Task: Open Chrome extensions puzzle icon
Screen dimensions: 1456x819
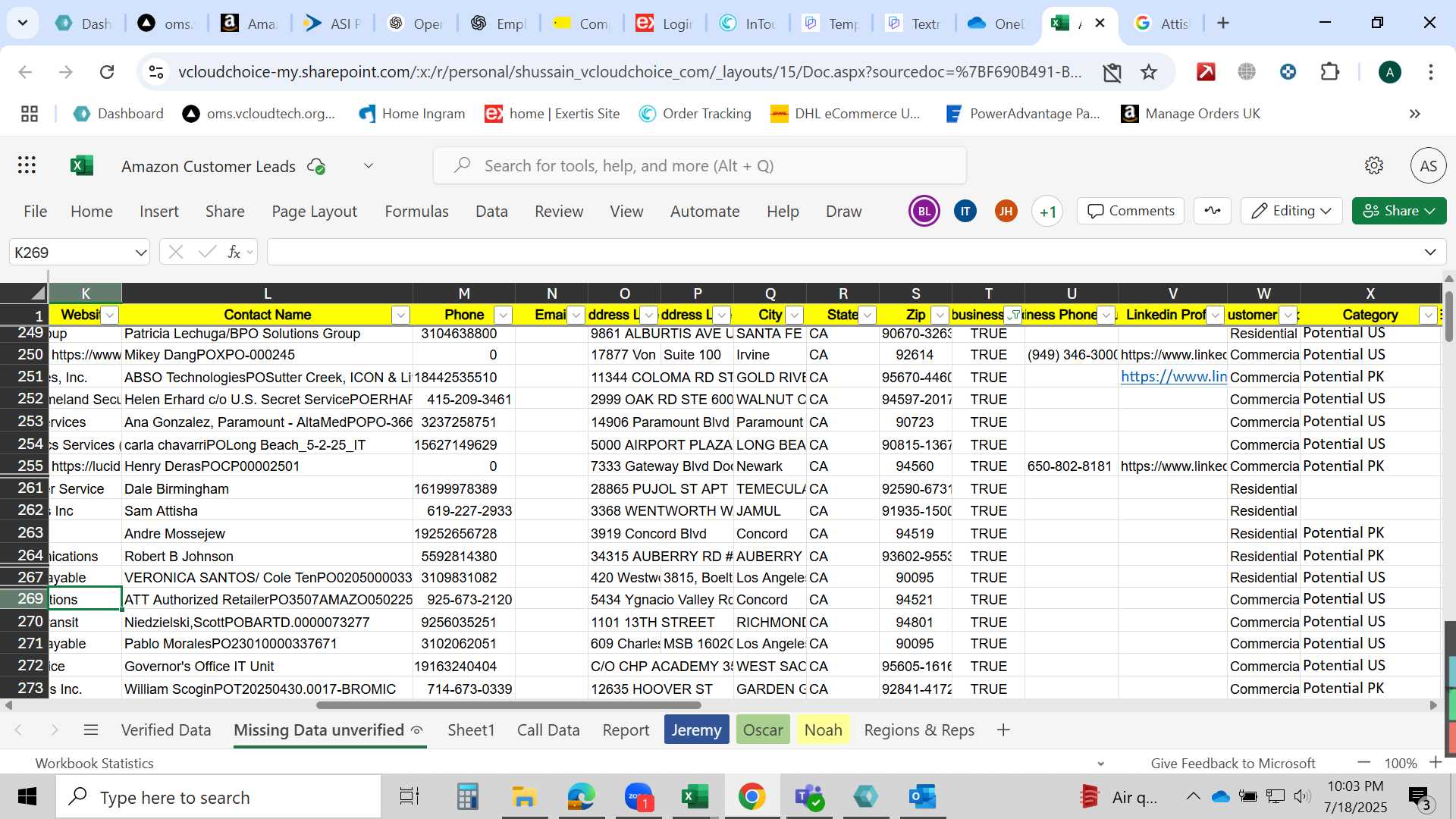Action: (x=1329, y=72)
